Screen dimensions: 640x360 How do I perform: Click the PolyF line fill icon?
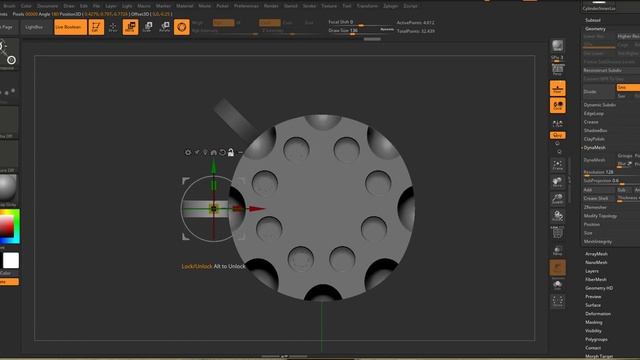click(x=558, y=233)
